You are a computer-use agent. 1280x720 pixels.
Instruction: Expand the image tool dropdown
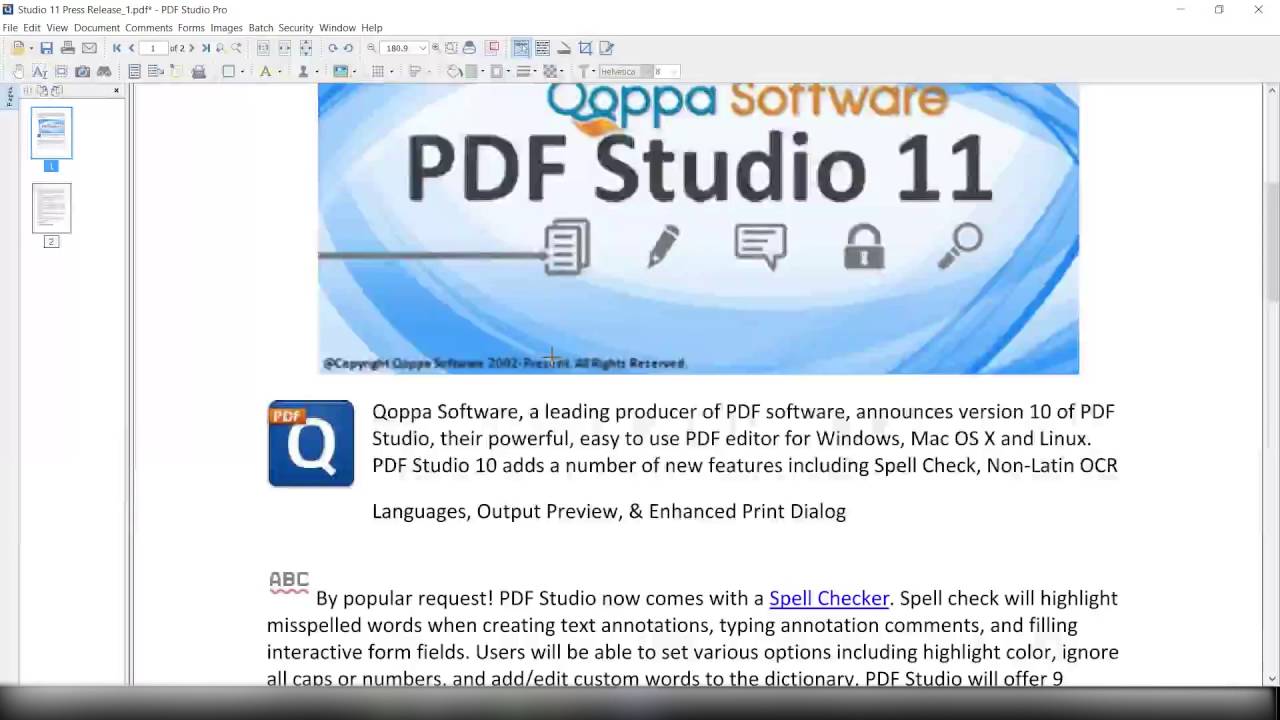[354, 71]
